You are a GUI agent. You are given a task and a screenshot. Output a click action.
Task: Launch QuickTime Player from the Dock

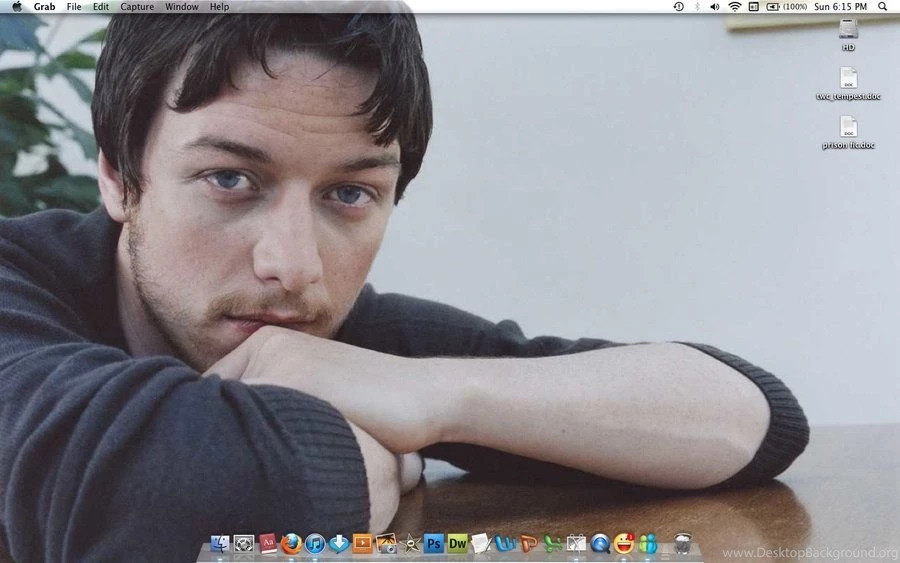click(600, 543)
